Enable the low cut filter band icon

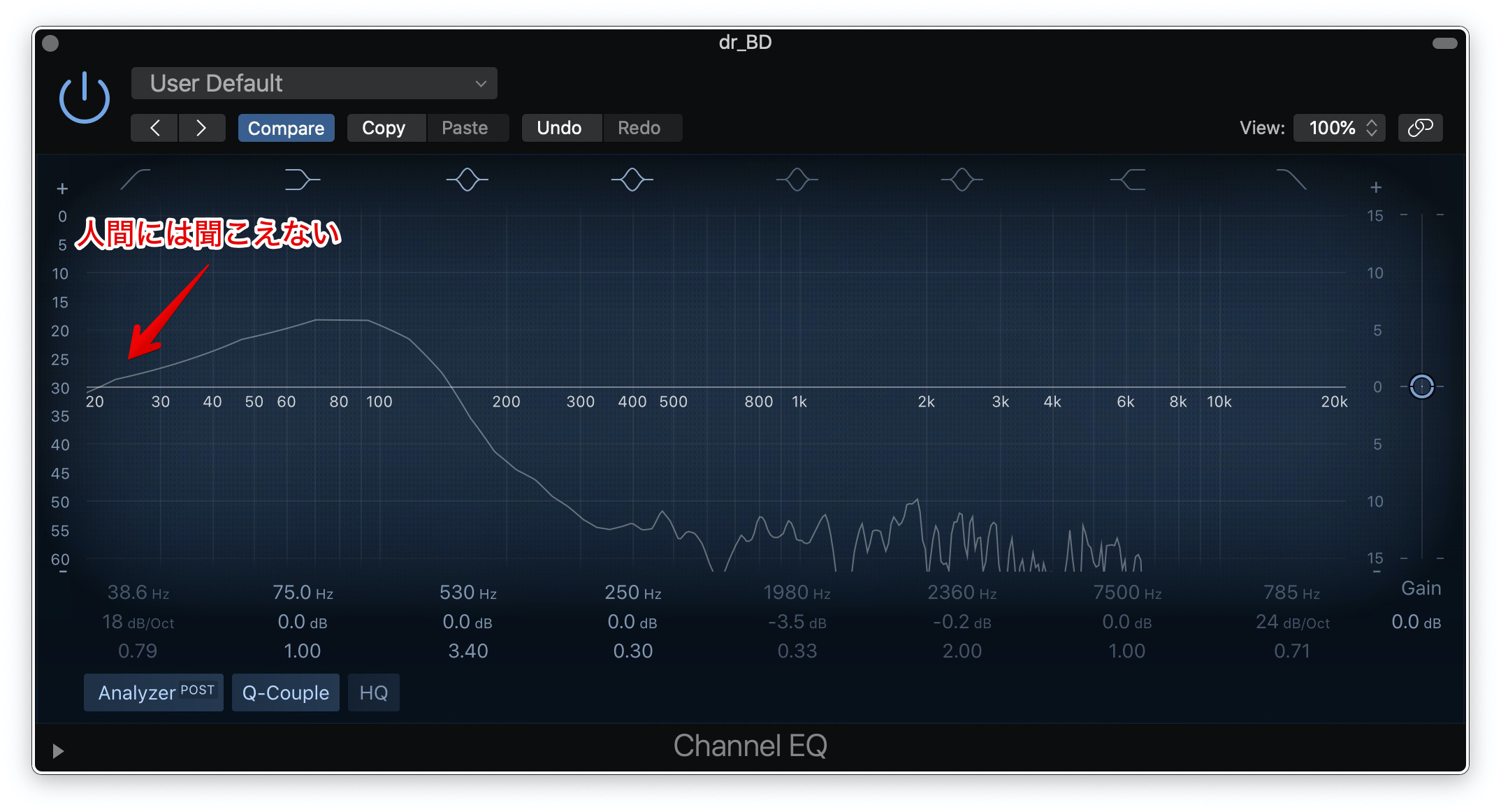click(x=136, y=180)
